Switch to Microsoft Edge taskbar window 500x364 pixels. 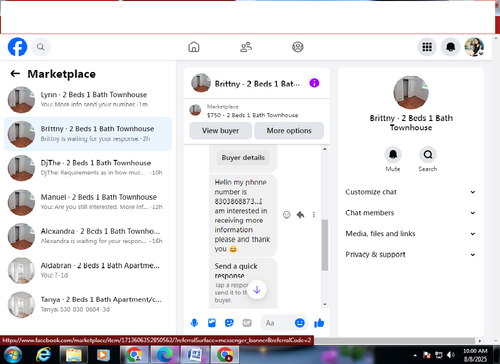coord(165,355)
